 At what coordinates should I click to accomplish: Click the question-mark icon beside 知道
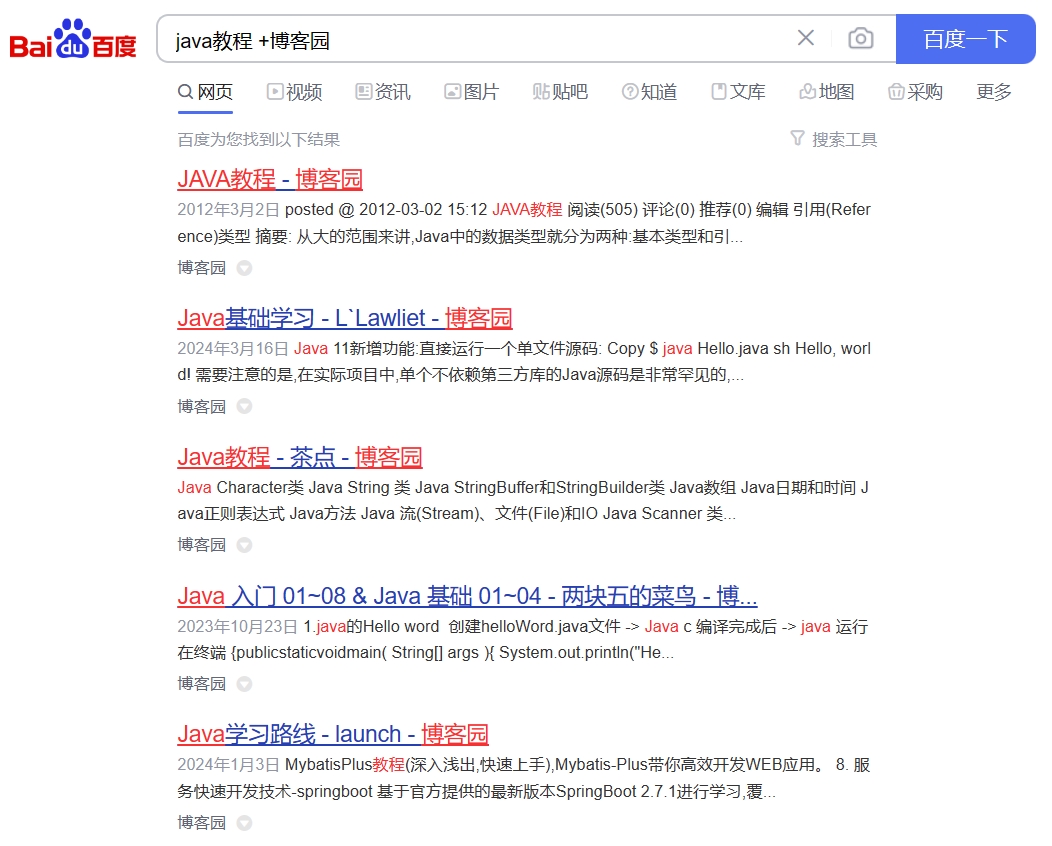[x=629, y=91]
